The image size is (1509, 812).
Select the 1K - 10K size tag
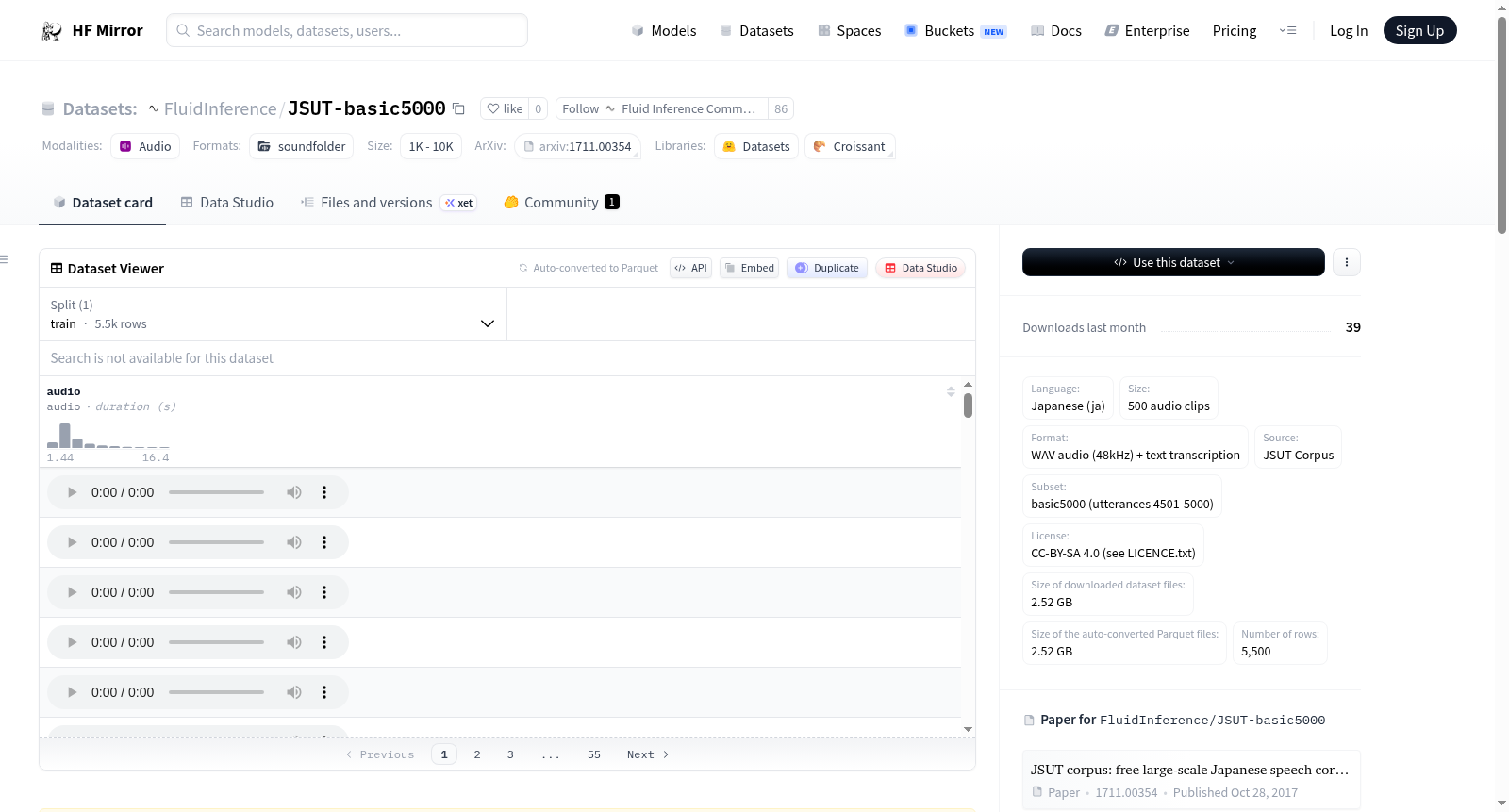coord(431,146)
